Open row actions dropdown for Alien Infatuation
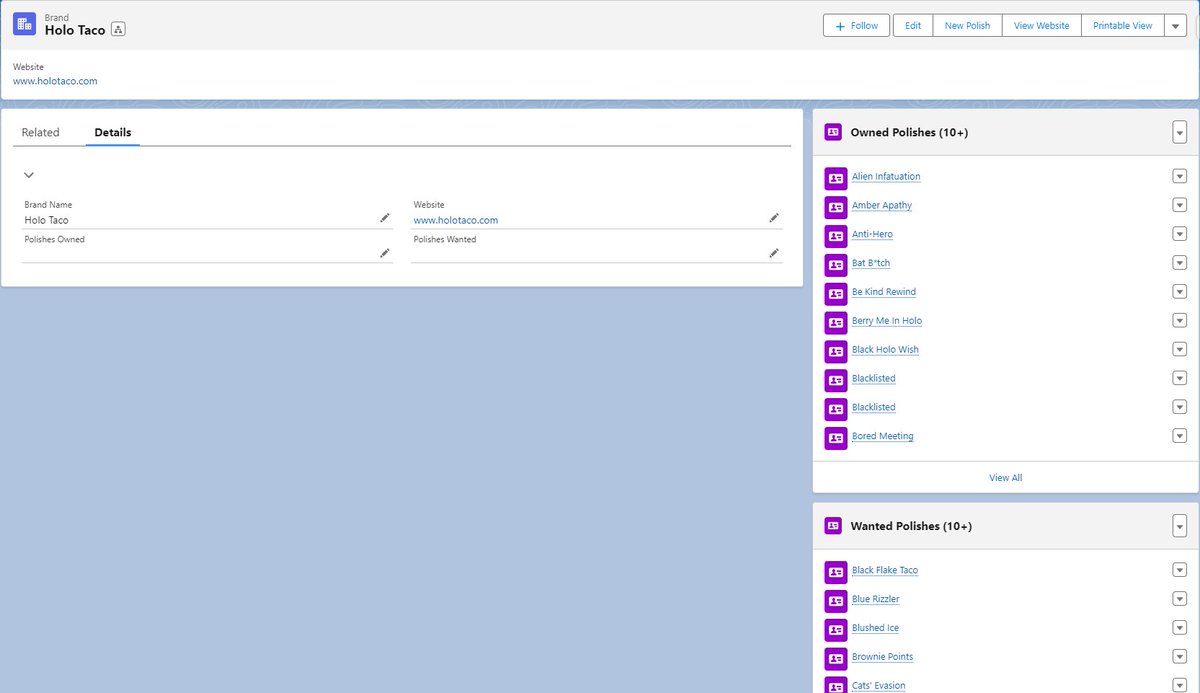The height and width of the screenshot is (693, 1200). (x=1179, y=176)
